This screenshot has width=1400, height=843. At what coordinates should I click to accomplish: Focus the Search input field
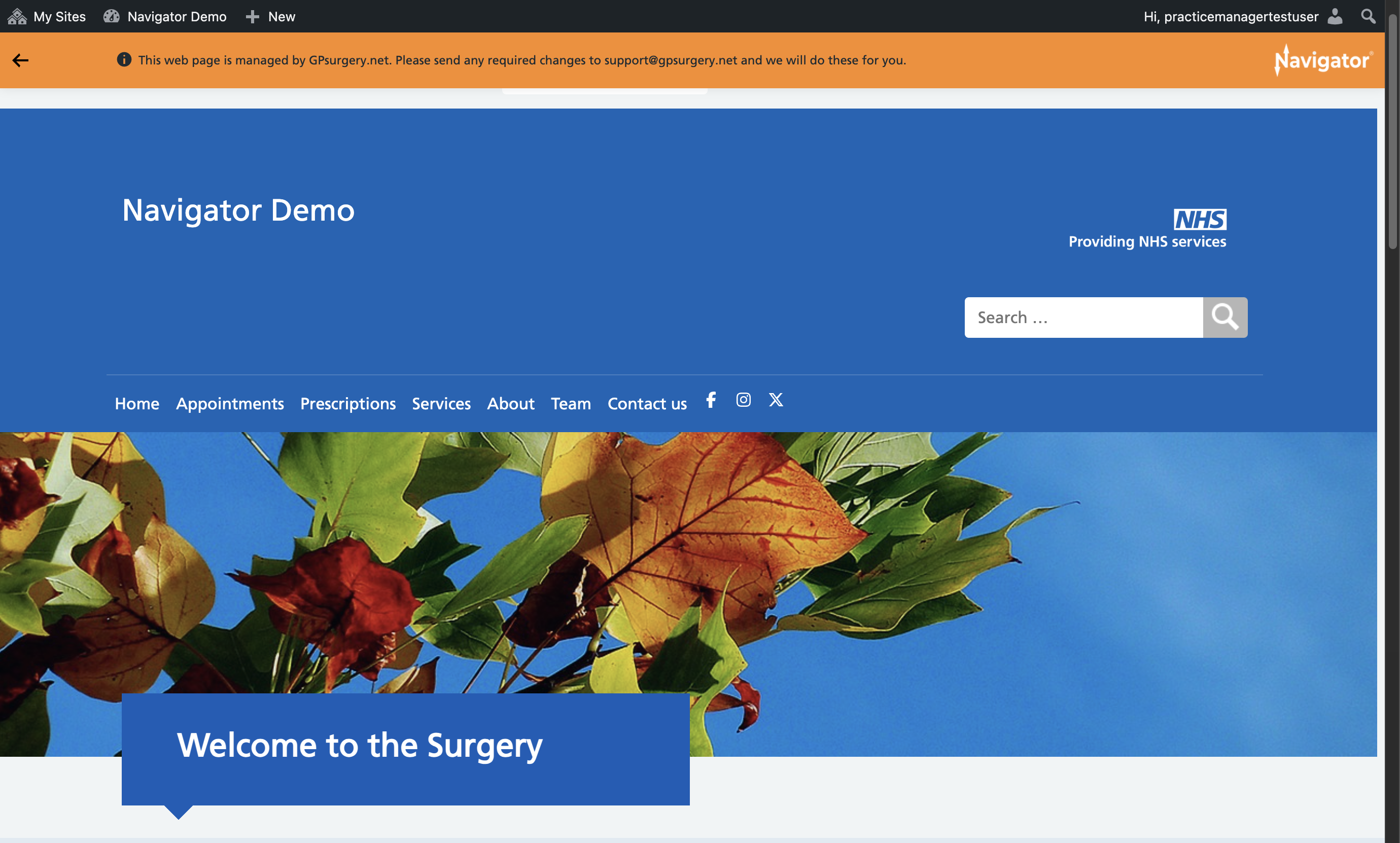pos(1083,318)
